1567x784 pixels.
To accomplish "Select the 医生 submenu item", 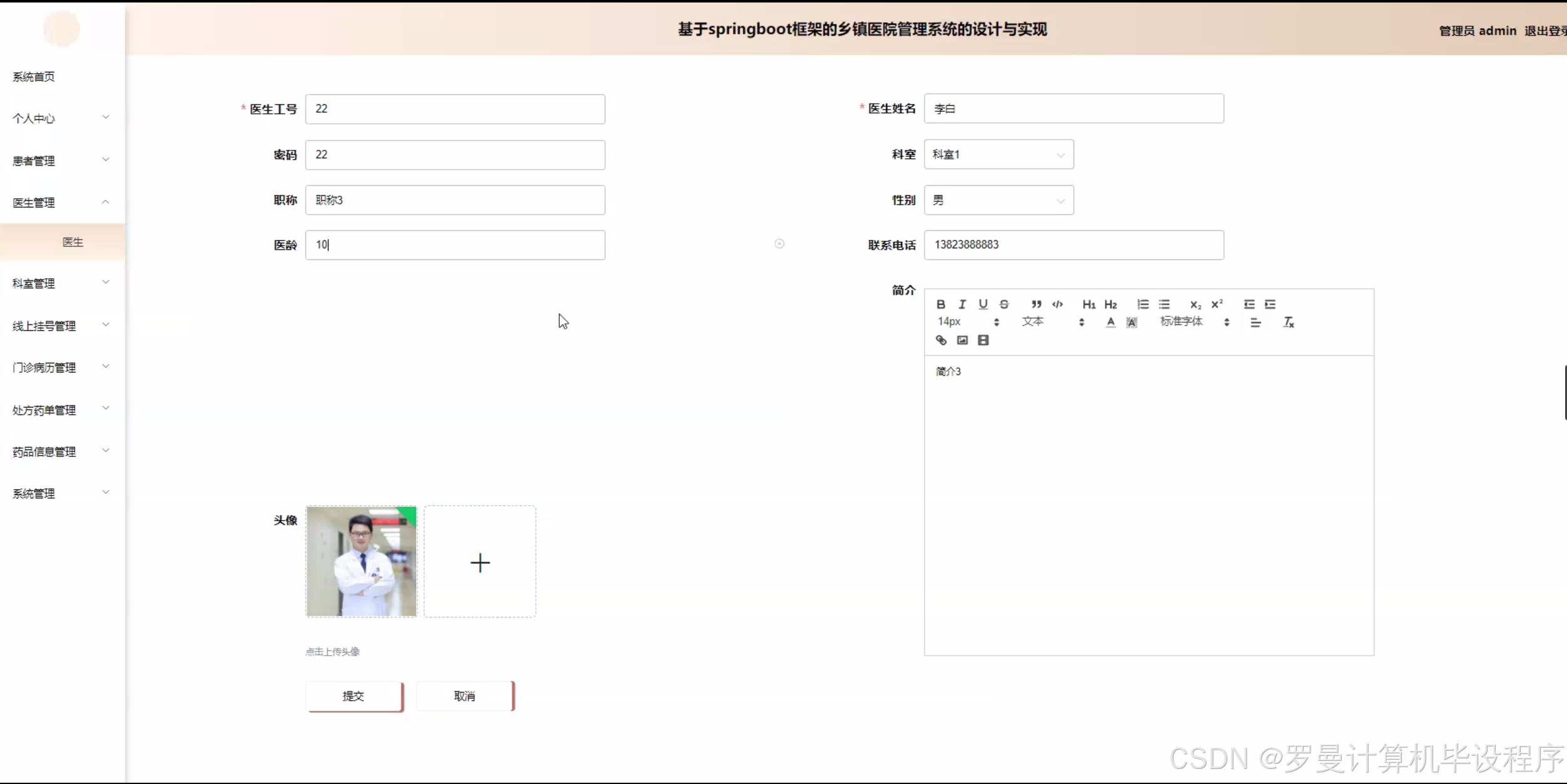I will point(73,242).
